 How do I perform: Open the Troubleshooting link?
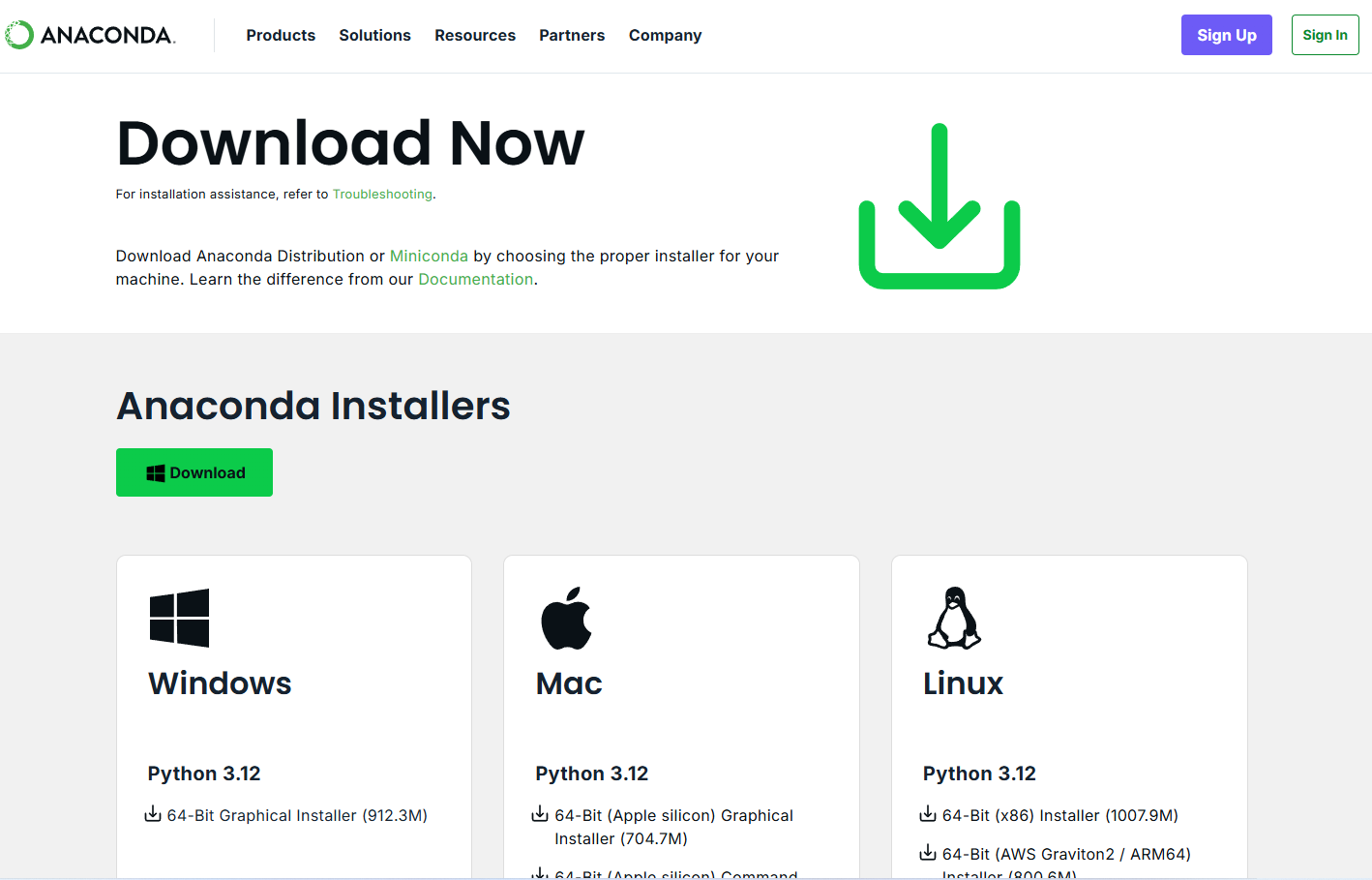pyautogui.click(x=382, y=195)
